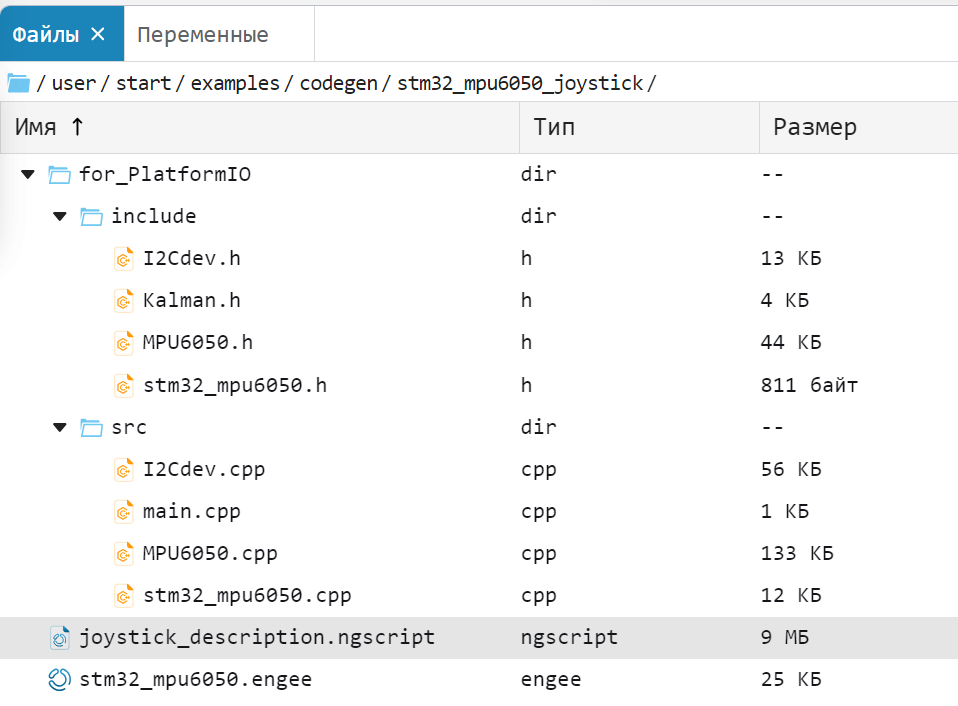Close the Файлы tab

click(97, 34)
